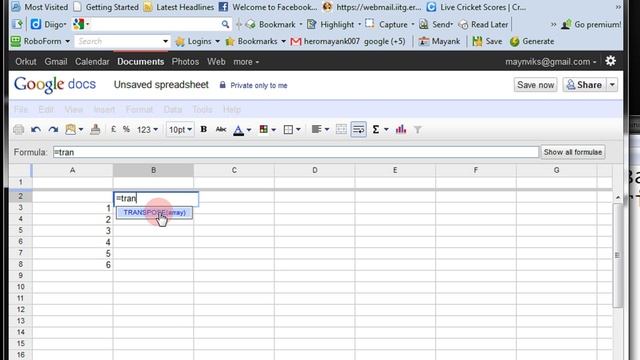Insert a chart using the chart icon
Image resolution: width=640 pixels, height=360 pixels.
(401, 129)
